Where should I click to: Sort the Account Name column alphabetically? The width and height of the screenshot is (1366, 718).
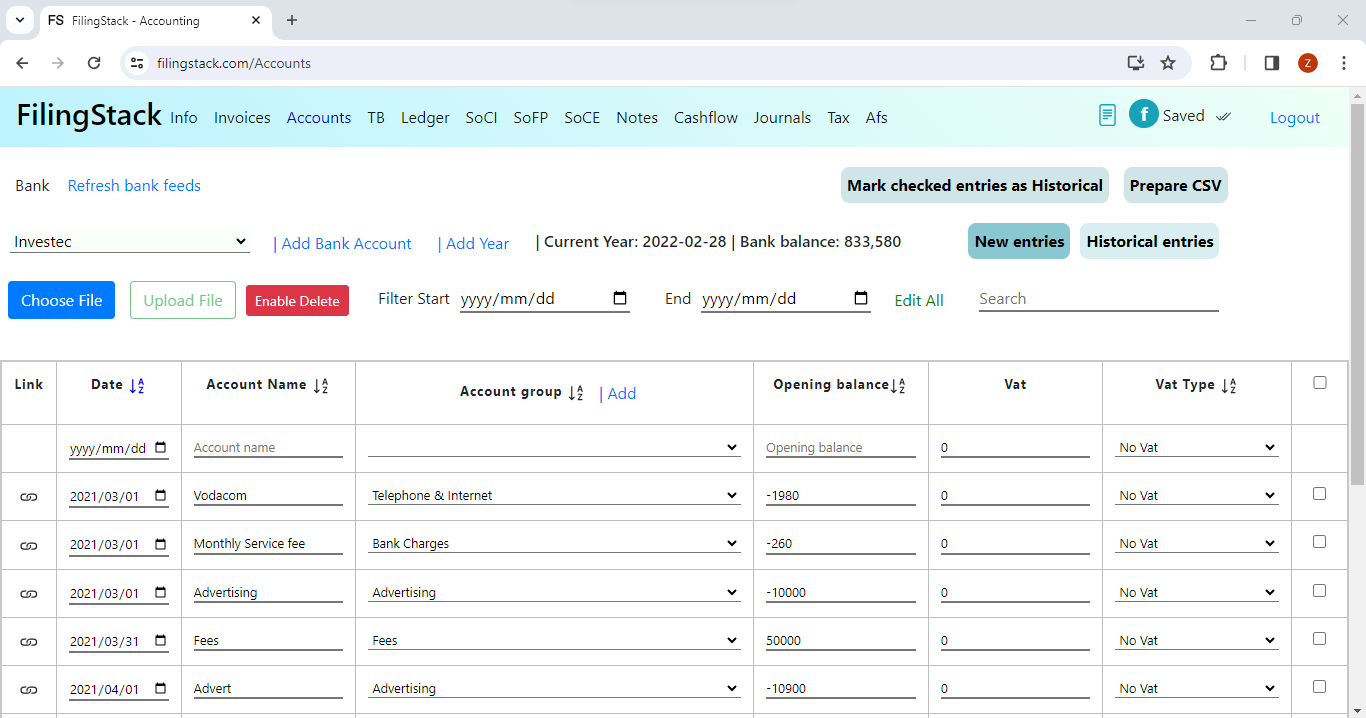pyautogui.click(x=322, y=384)
